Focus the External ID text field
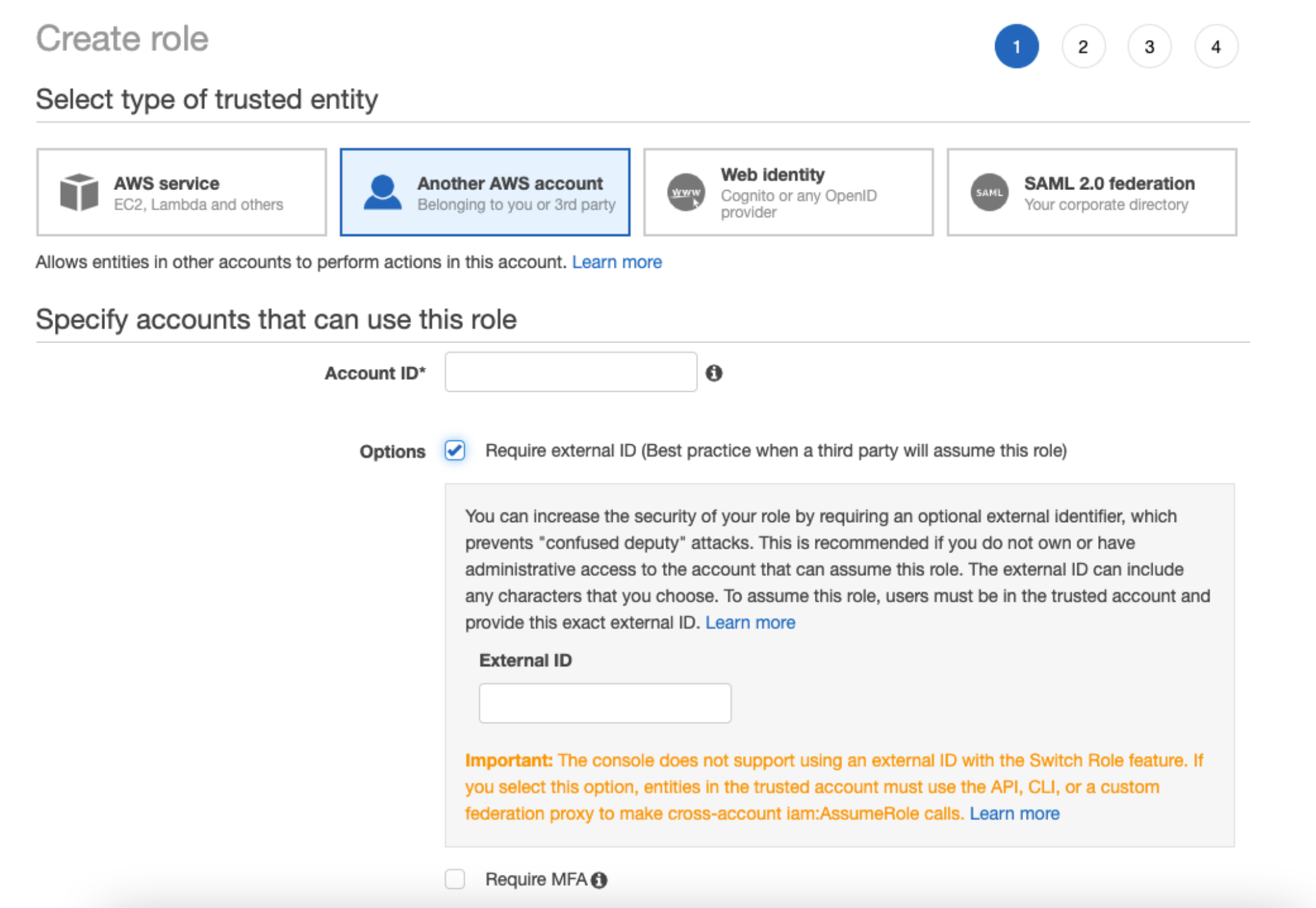 click(x=605, y=703)
